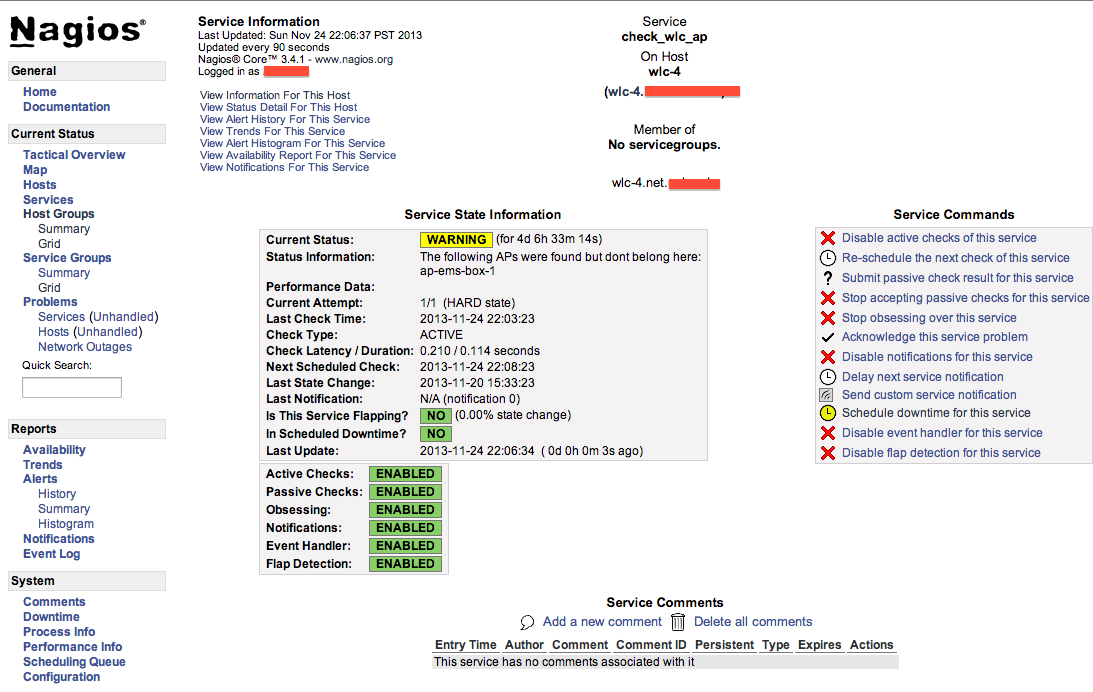
Task: Click the question mark icon to submit passive check result
Action: coord(826,277)
